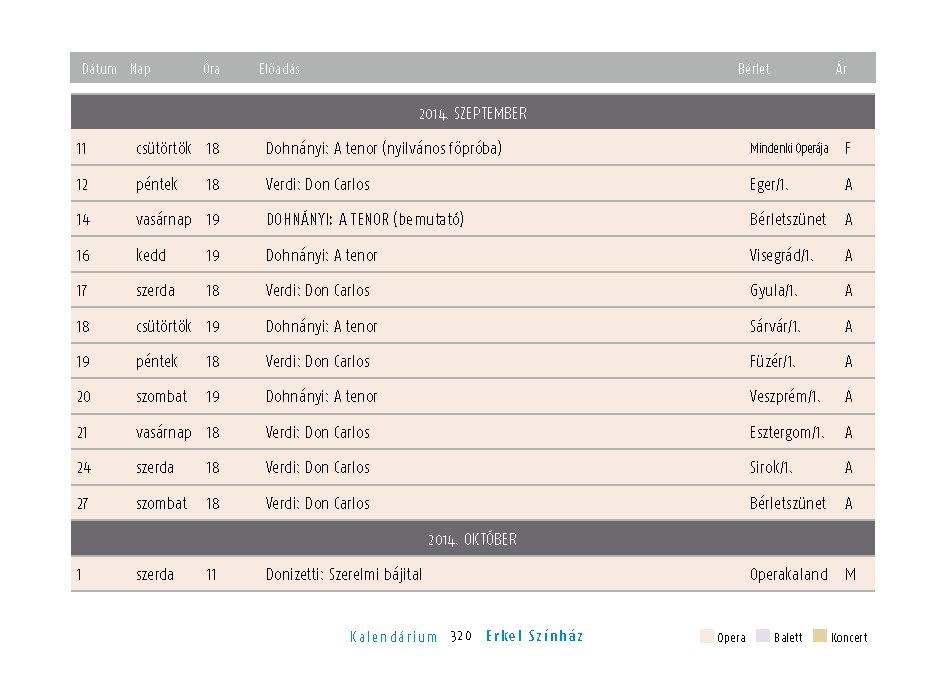Click the "Eger/1." subscription cell
This screenshot has height=680, width=945.
[769, 184]
